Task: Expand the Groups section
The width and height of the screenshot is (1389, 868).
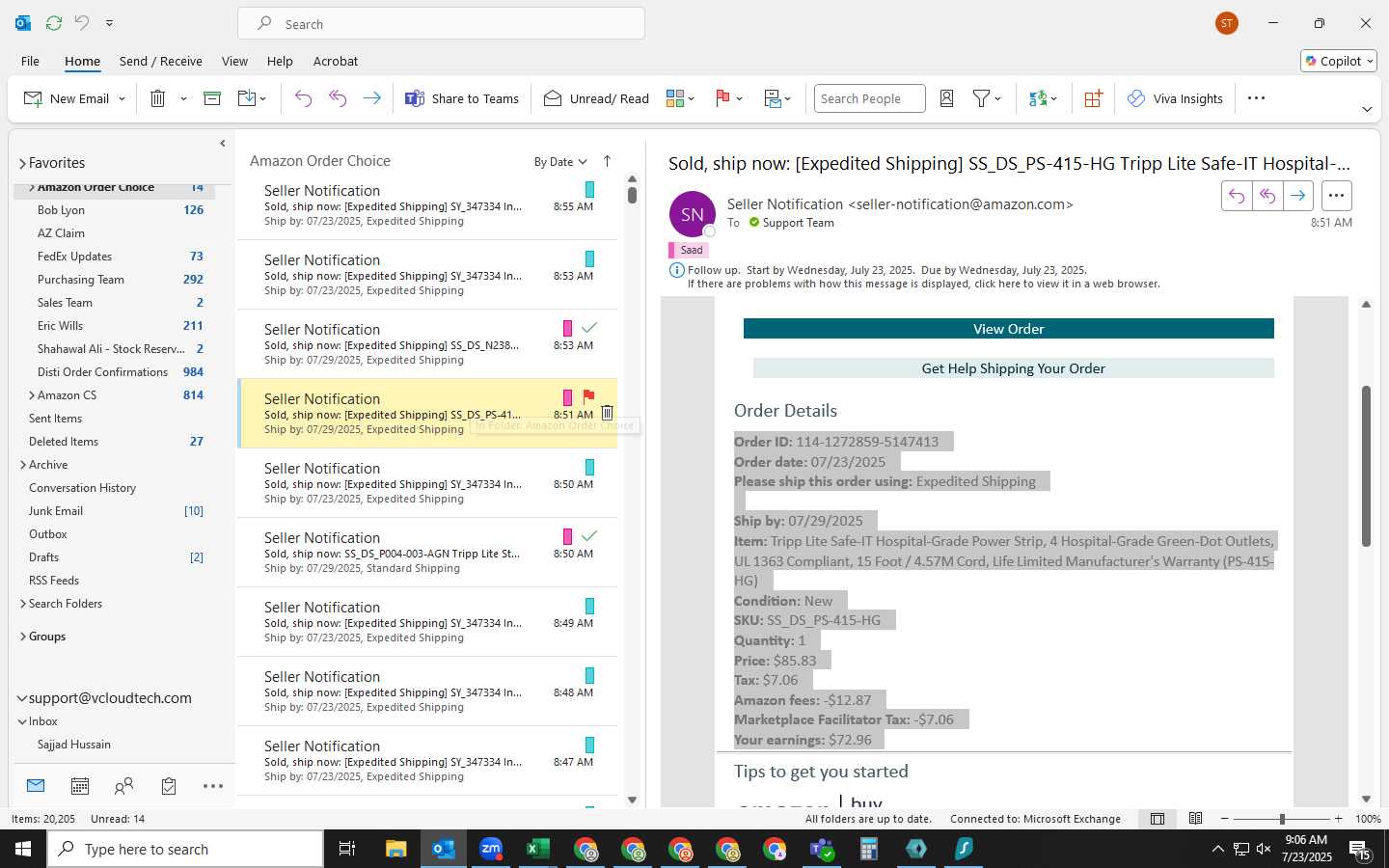Action: [22, 637]
